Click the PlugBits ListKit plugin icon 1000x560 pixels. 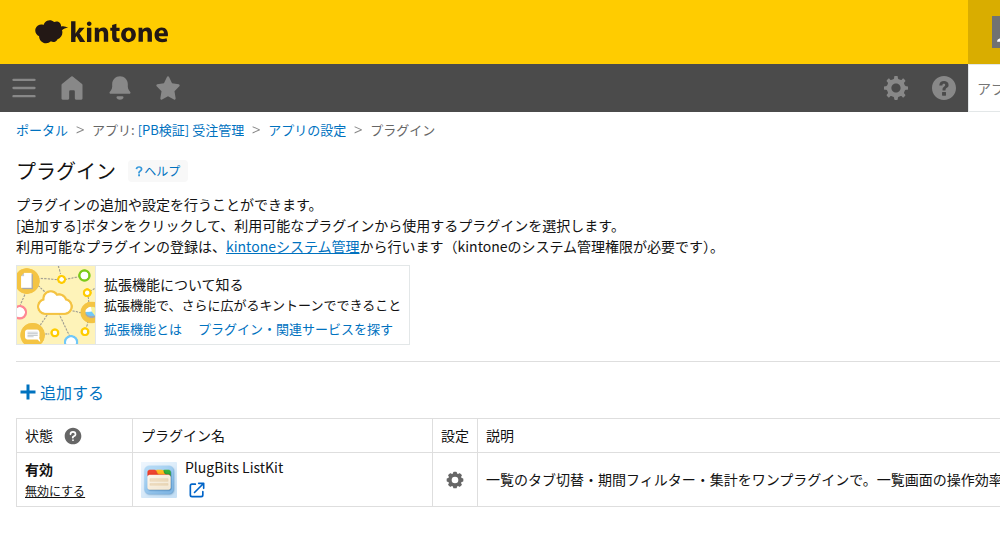point(159,480)
